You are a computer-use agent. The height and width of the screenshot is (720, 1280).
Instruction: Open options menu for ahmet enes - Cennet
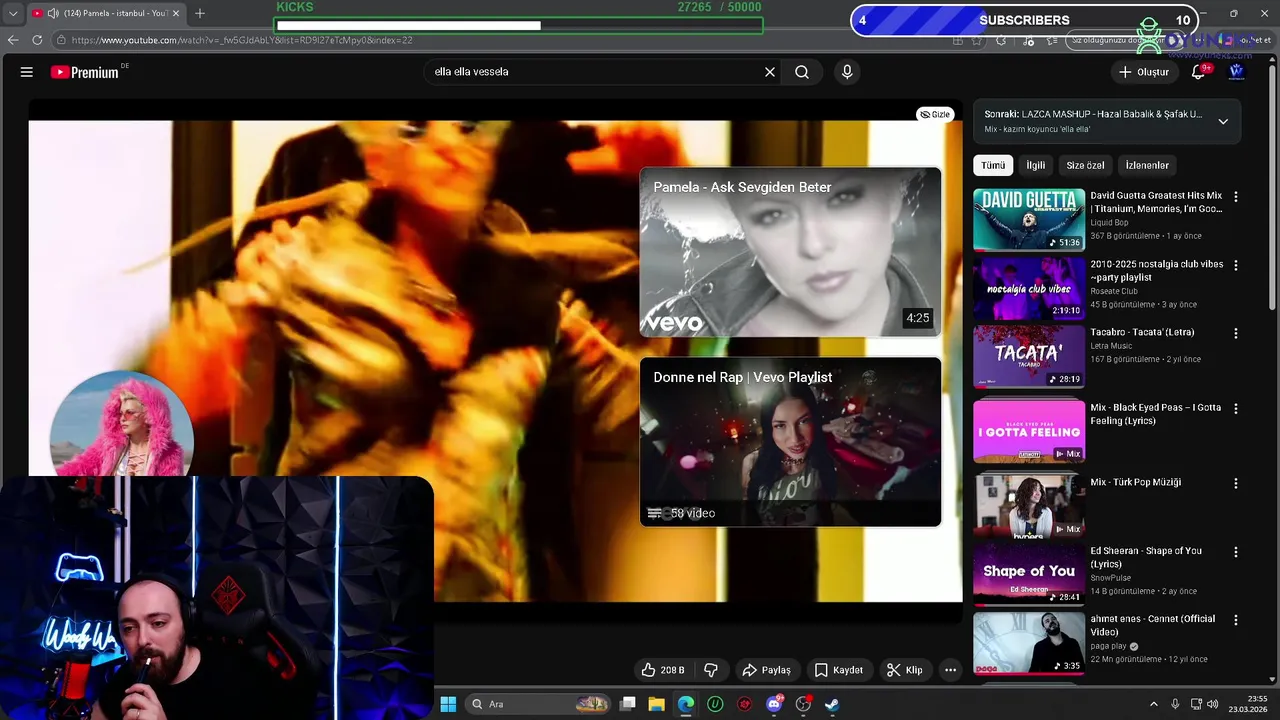pos(1236,620)
